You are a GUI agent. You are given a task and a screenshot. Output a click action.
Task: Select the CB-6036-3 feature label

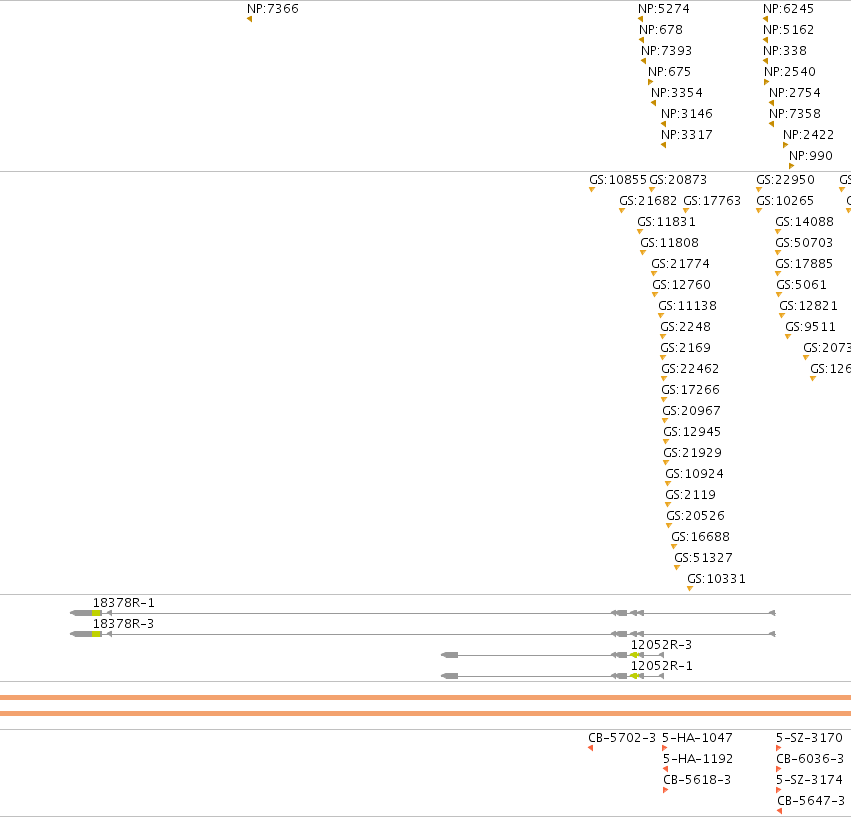810,759
